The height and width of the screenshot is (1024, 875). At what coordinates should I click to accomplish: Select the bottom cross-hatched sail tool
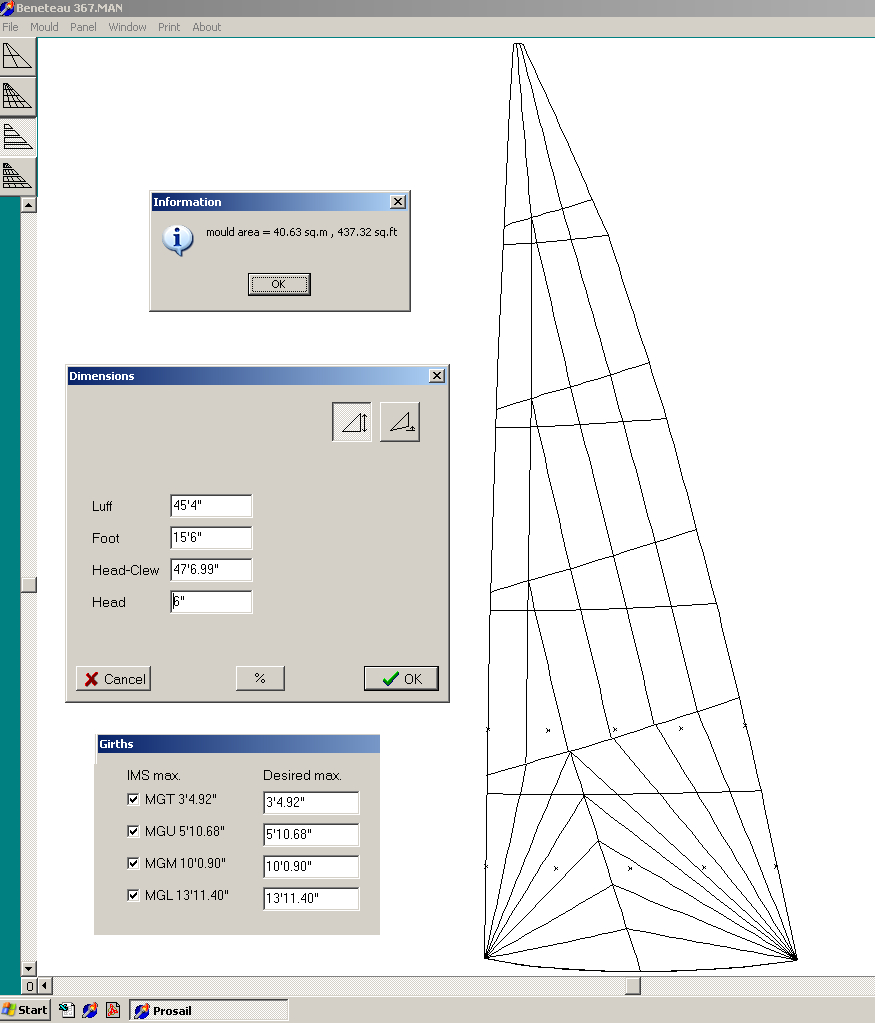[18, 176]
